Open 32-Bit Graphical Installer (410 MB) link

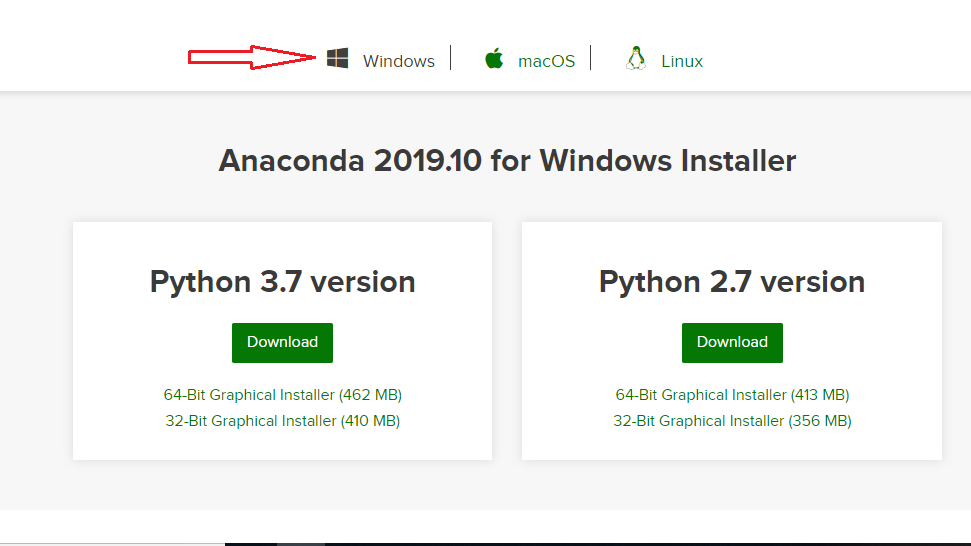(282, 421)
